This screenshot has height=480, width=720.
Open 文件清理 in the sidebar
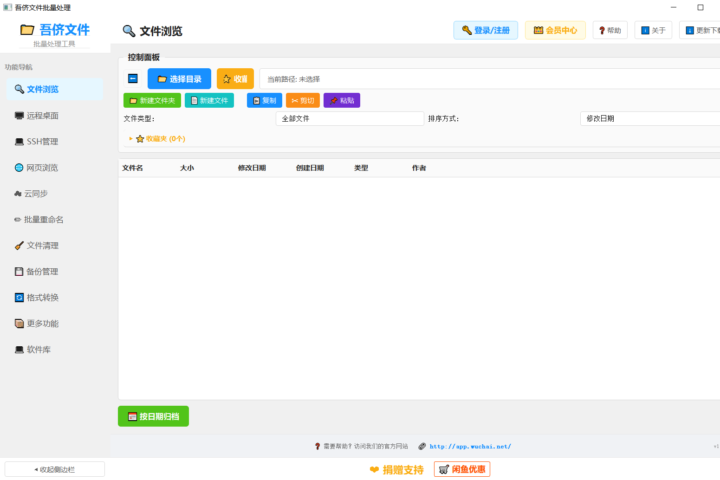pyautogui.click(x=55, y=245)
